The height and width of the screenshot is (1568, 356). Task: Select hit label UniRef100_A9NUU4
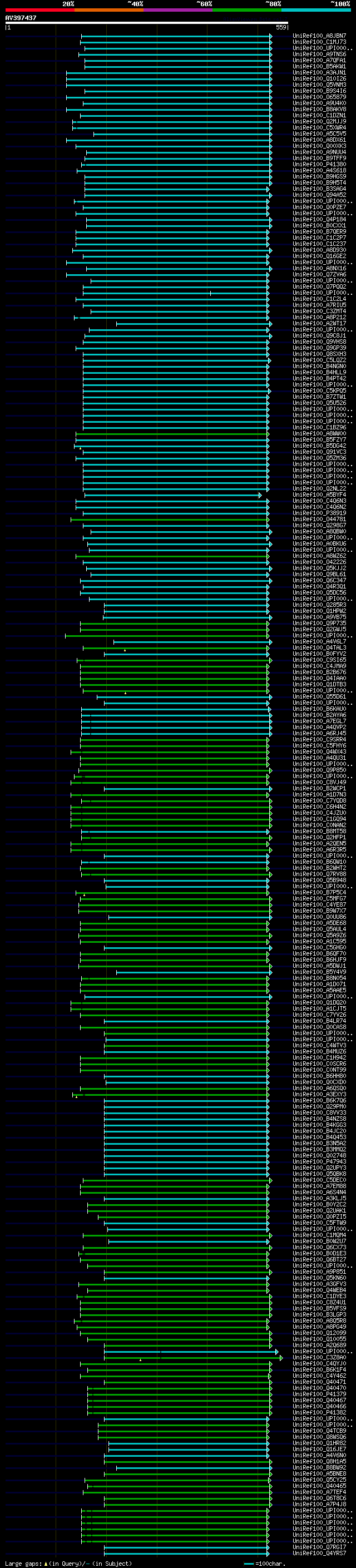(319, 151)
